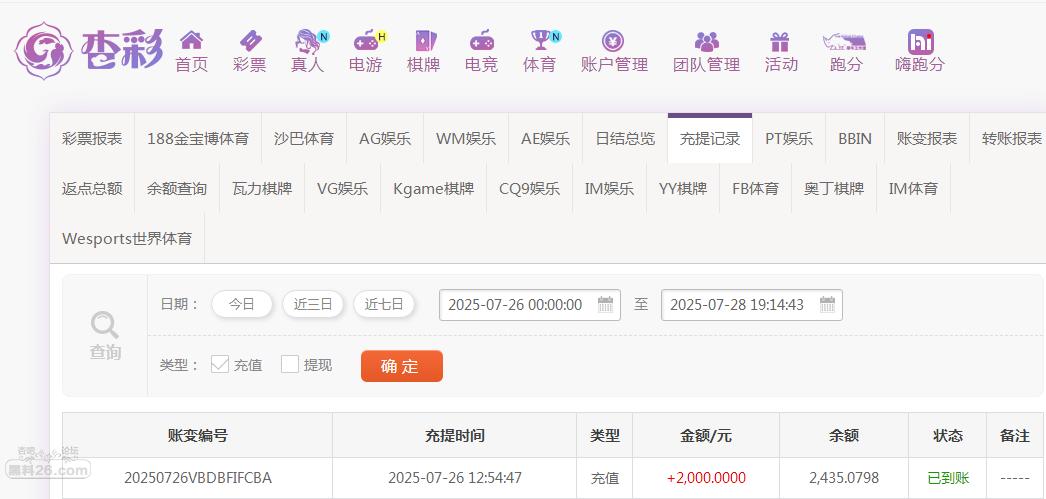Click 金额/元 column header

tap(706, 436)
